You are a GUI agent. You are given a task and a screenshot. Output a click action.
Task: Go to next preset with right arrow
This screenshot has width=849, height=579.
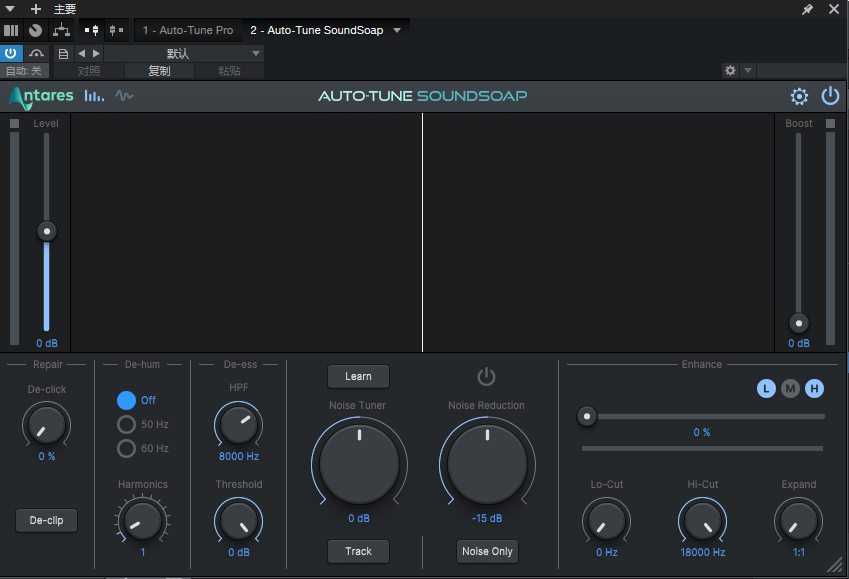96,53
